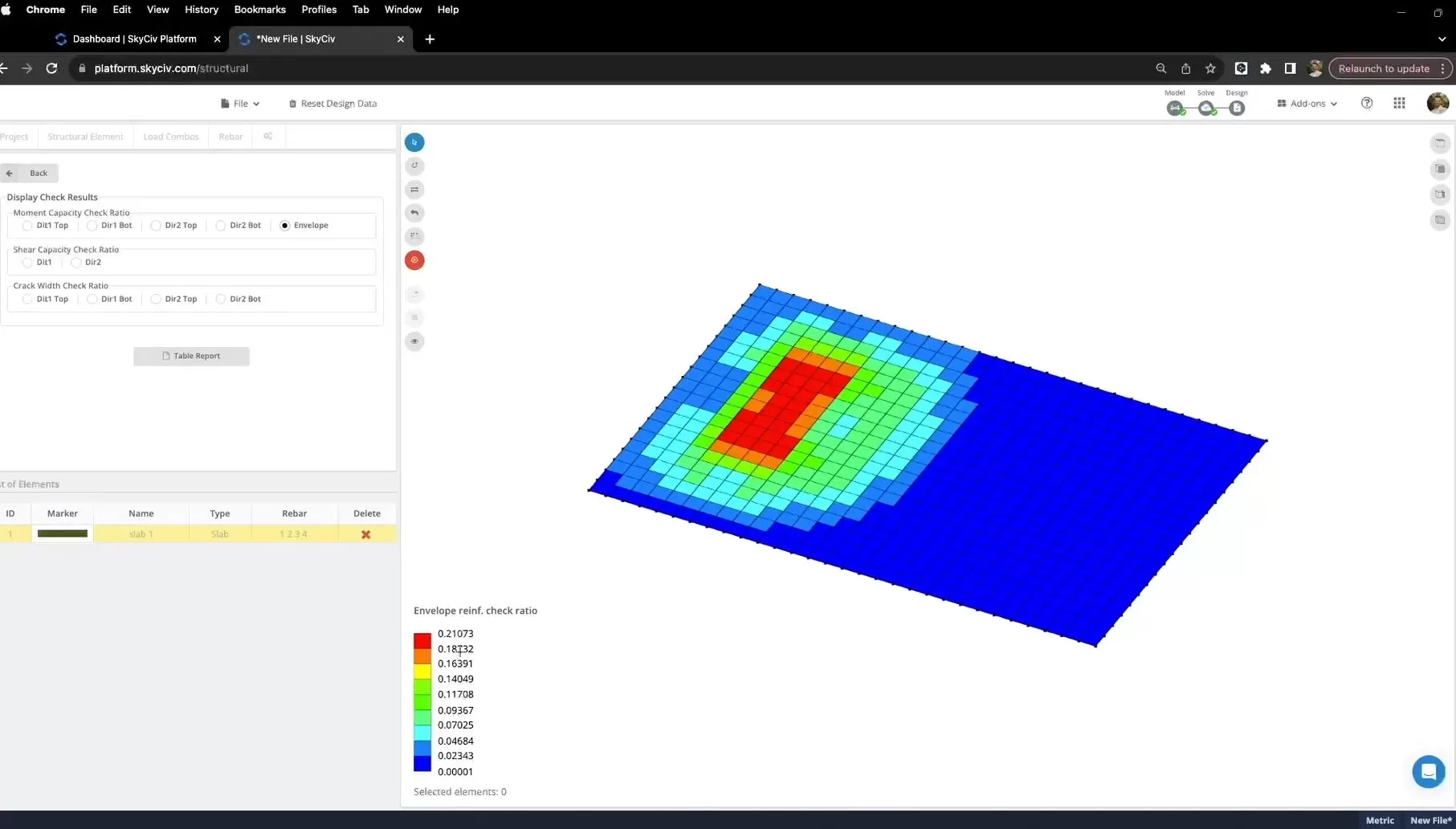This screenshot has height=829, width=1456.
Task: Click the red circular target icon
Action: (414, 260)
